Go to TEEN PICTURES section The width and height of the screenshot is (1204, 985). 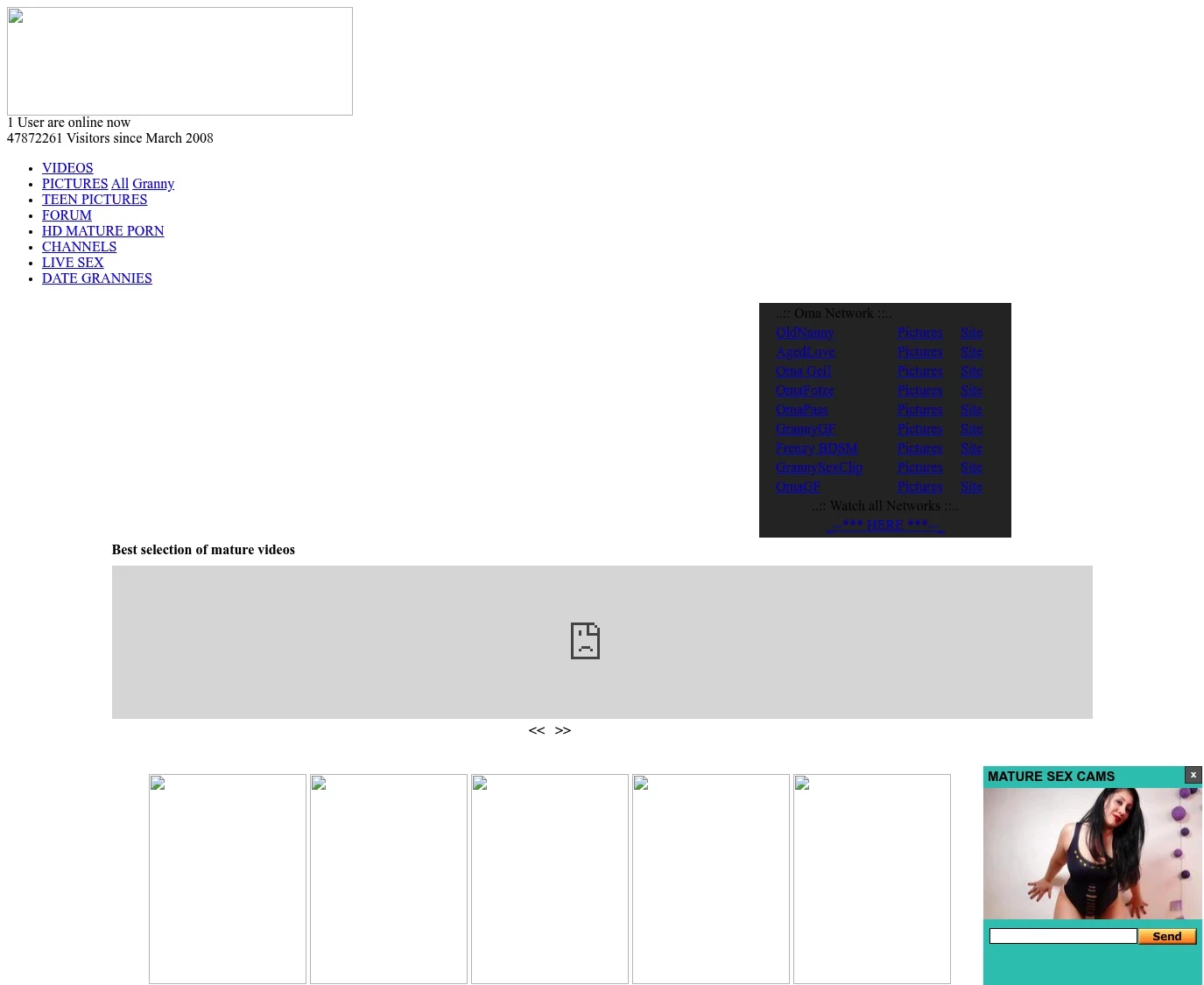pyautogui.click(x=95, y=200)
